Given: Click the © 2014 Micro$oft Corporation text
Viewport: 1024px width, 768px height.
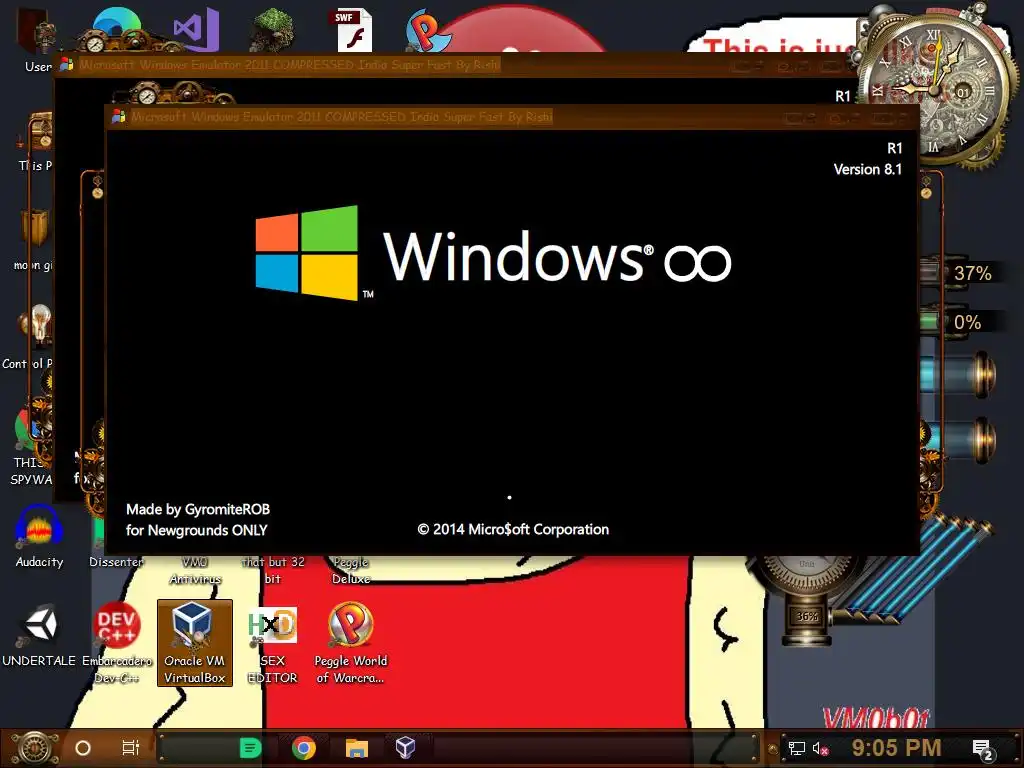Looking at the screenshot, I should 513,529.
